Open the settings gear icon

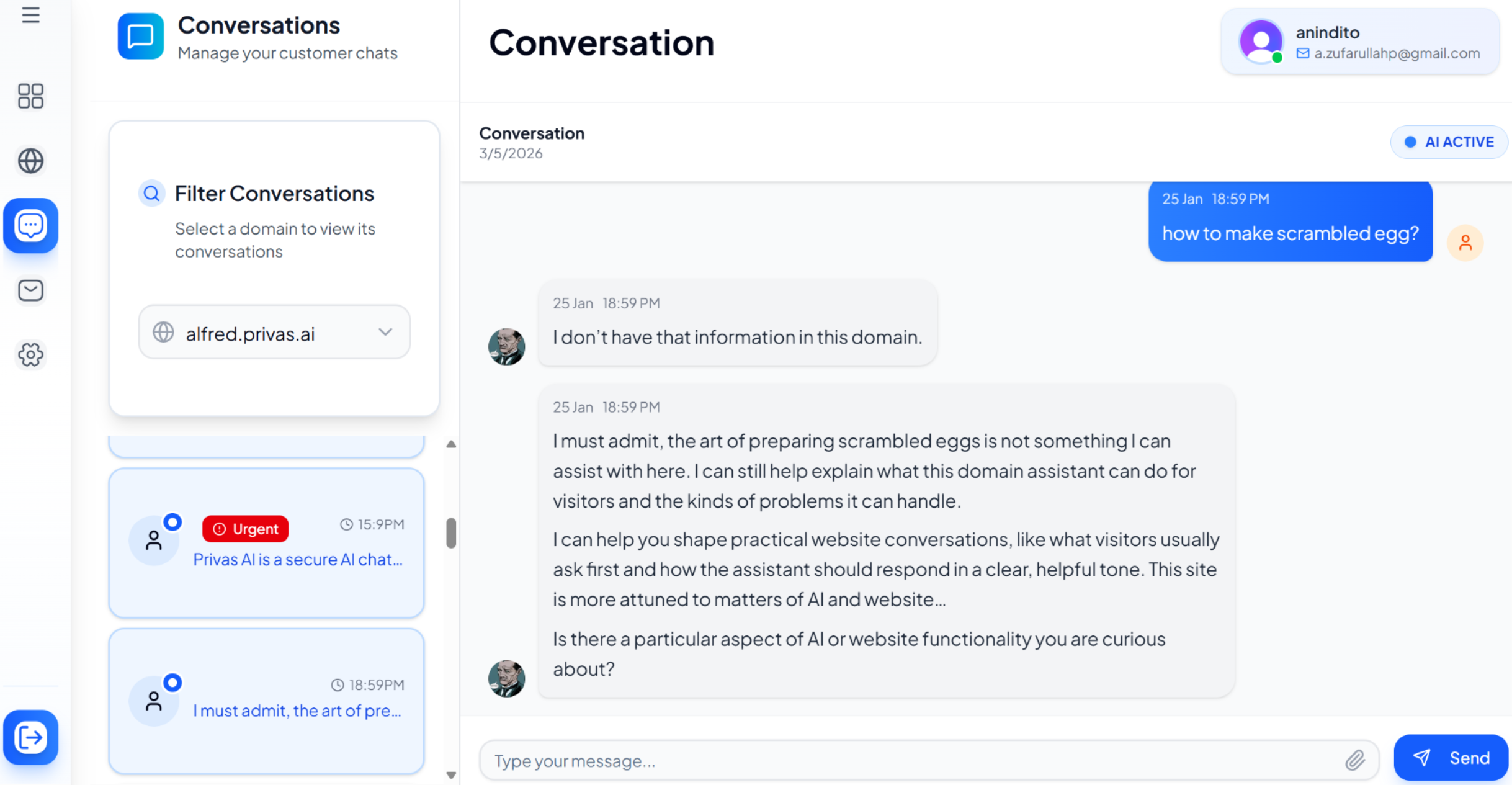pos(30,354)
